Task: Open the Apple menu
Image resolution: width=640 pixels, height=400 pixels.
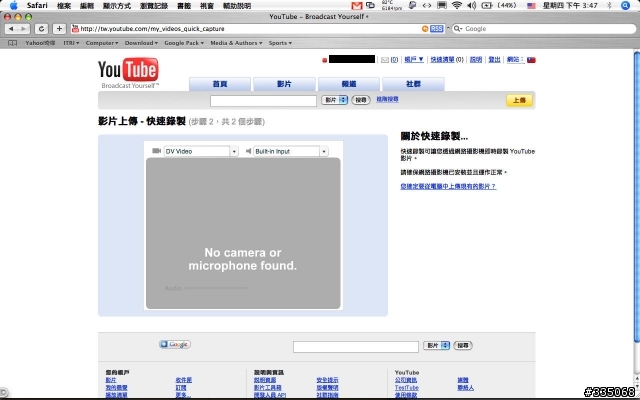Action: click(13, 5)
